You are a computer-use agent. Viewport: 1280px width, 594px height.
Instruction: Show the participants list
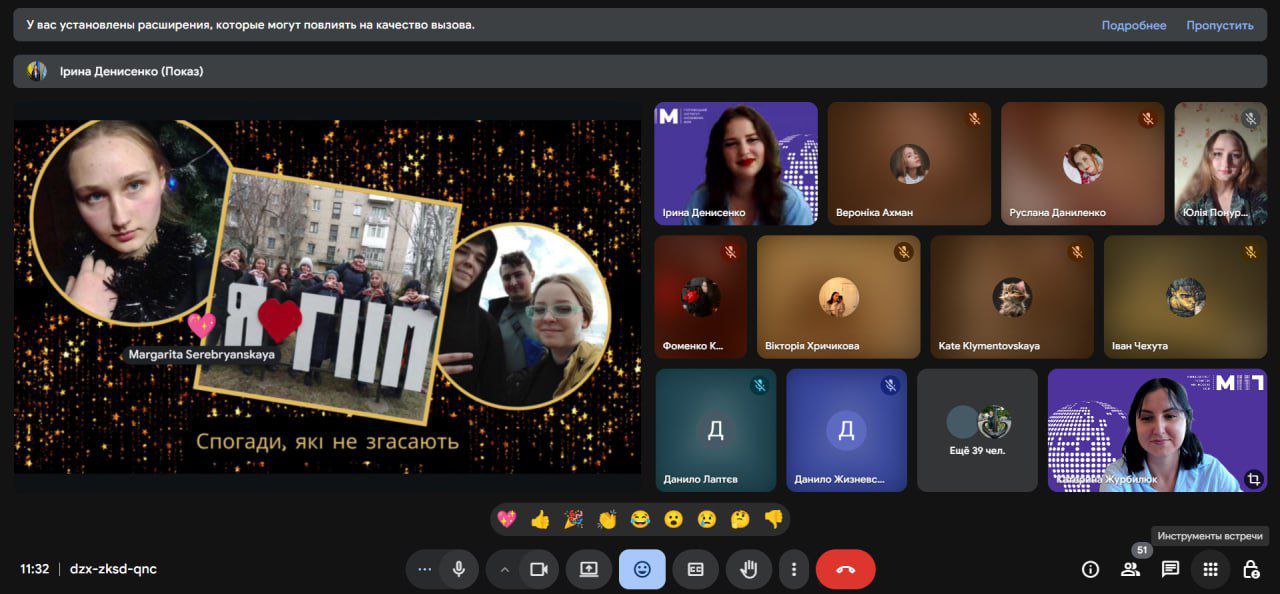pyautogui.click(x=1130, y=569)
